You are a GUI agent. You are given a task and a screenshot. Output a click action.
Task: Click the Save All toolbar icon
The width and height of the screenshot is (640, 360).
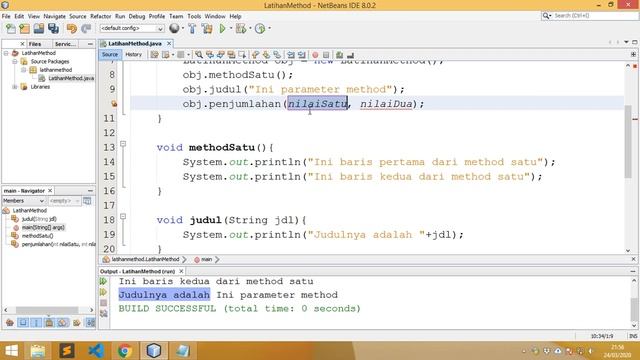(53, 29)
